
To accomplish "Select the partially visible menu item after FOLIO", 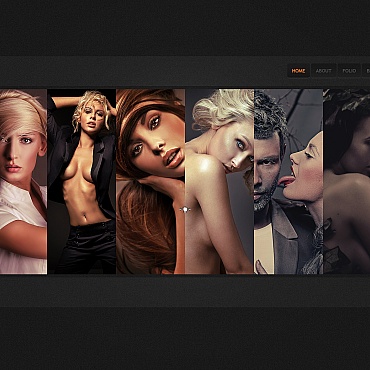I will click(x=366, y=71).
